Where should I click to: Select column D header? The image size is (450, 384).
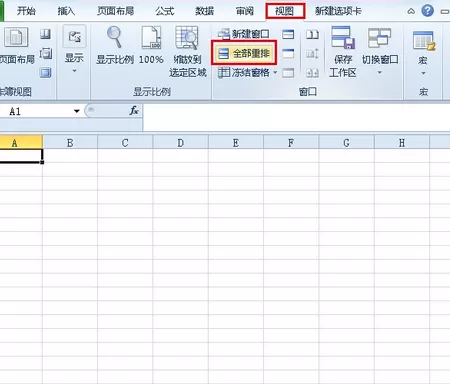[x=180, y=143]
